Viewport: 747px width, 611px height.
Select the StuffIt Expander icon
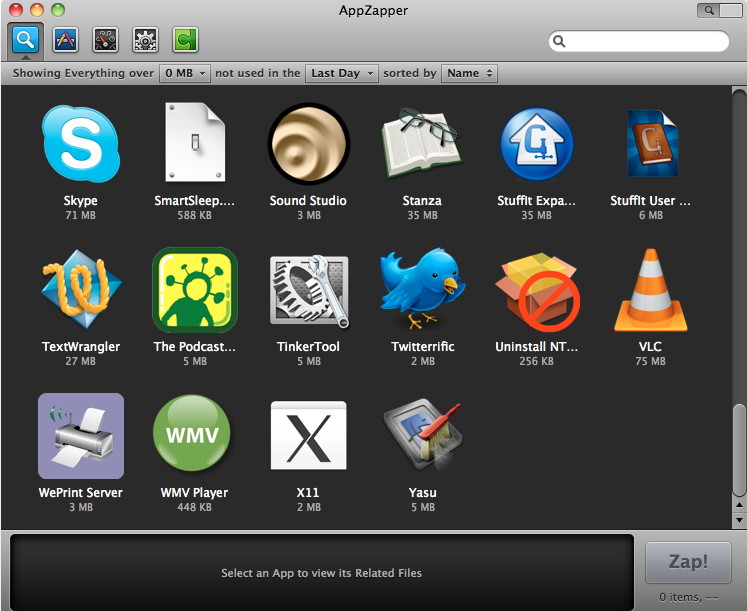click(x=536, y=144)
